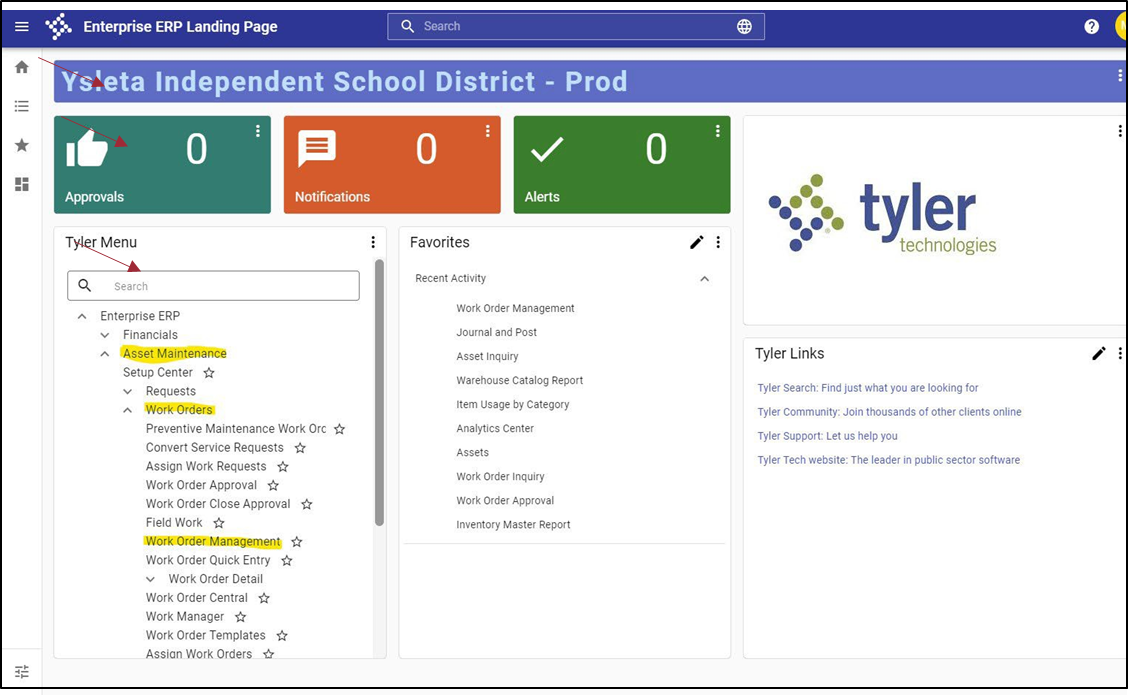Star Work Order Central
Image resolution: width=1128 pixels, height=695 pixels.
[264, 598]
